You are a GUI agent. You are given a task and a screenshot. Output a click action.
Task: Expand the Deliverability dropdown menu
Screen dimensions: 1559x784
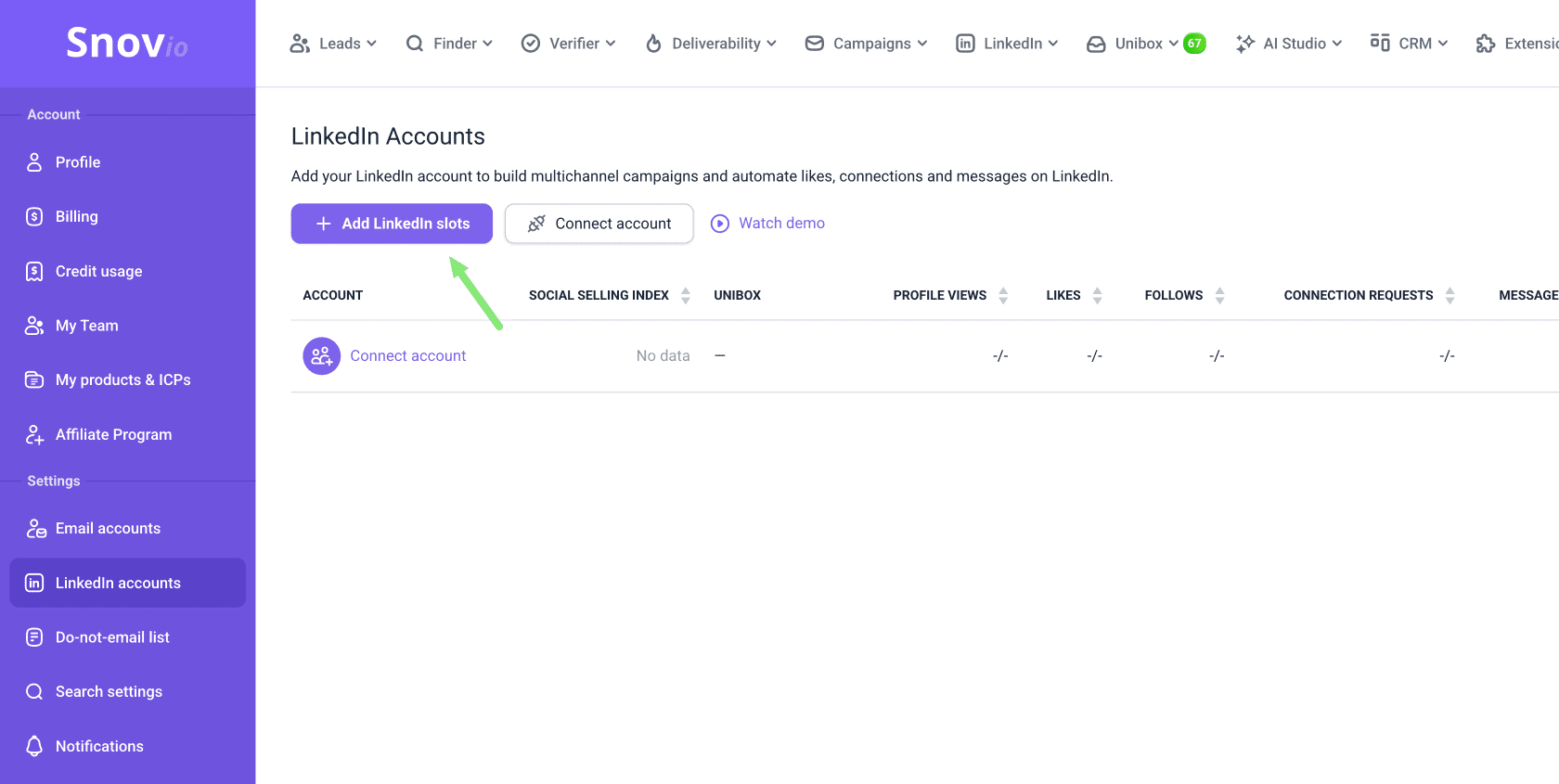click(712, 44)
